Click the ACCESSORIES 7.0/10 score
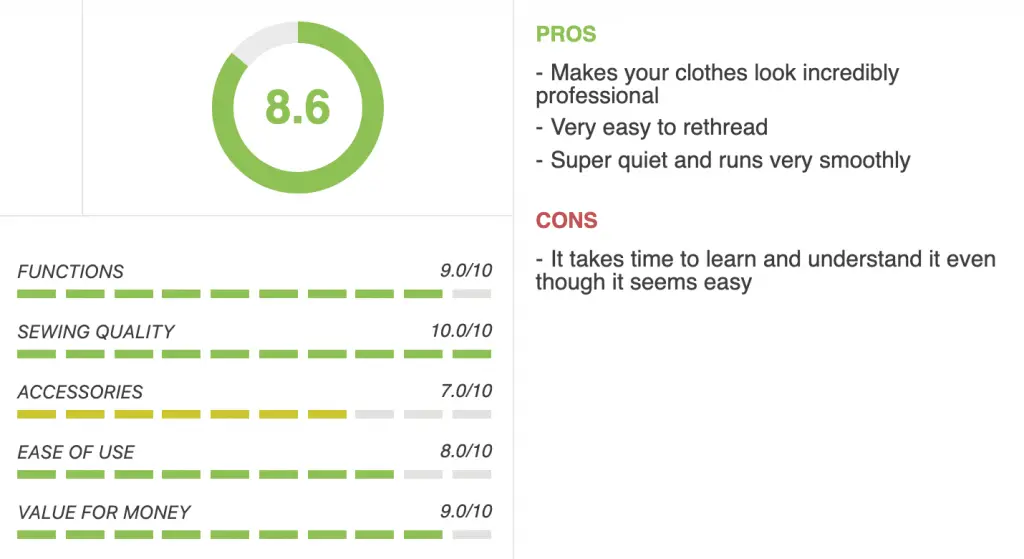The image size is (1024, 559). [x=466, y=391]
